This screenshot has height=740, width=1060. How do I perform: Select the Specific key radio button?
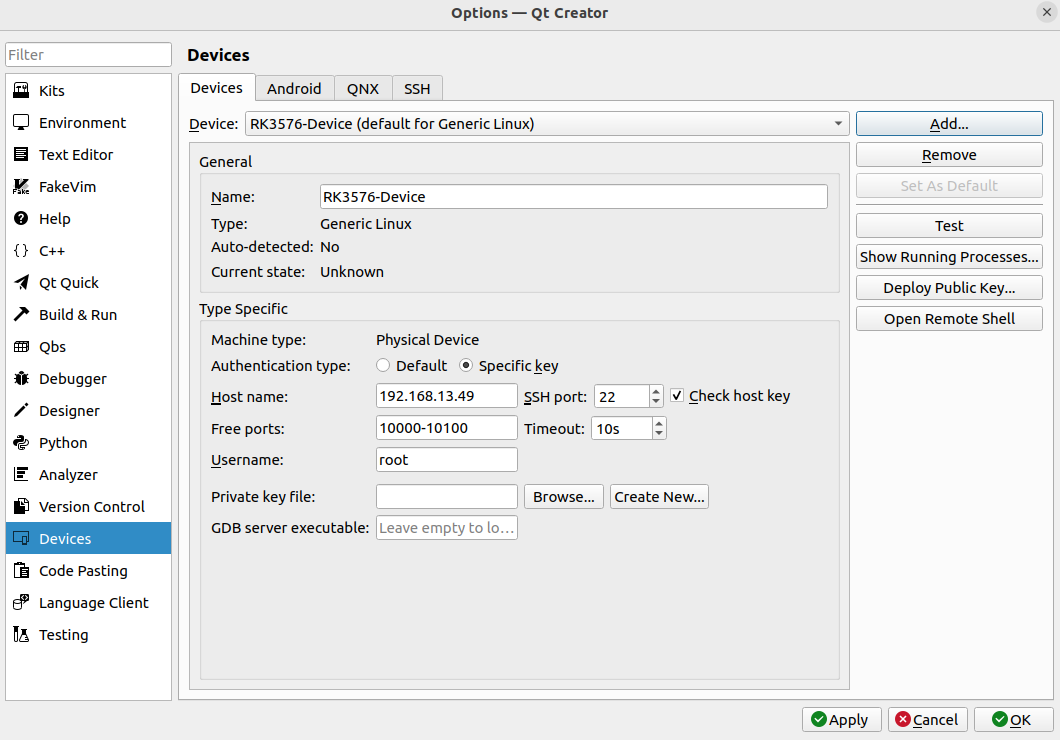[466, 366]
